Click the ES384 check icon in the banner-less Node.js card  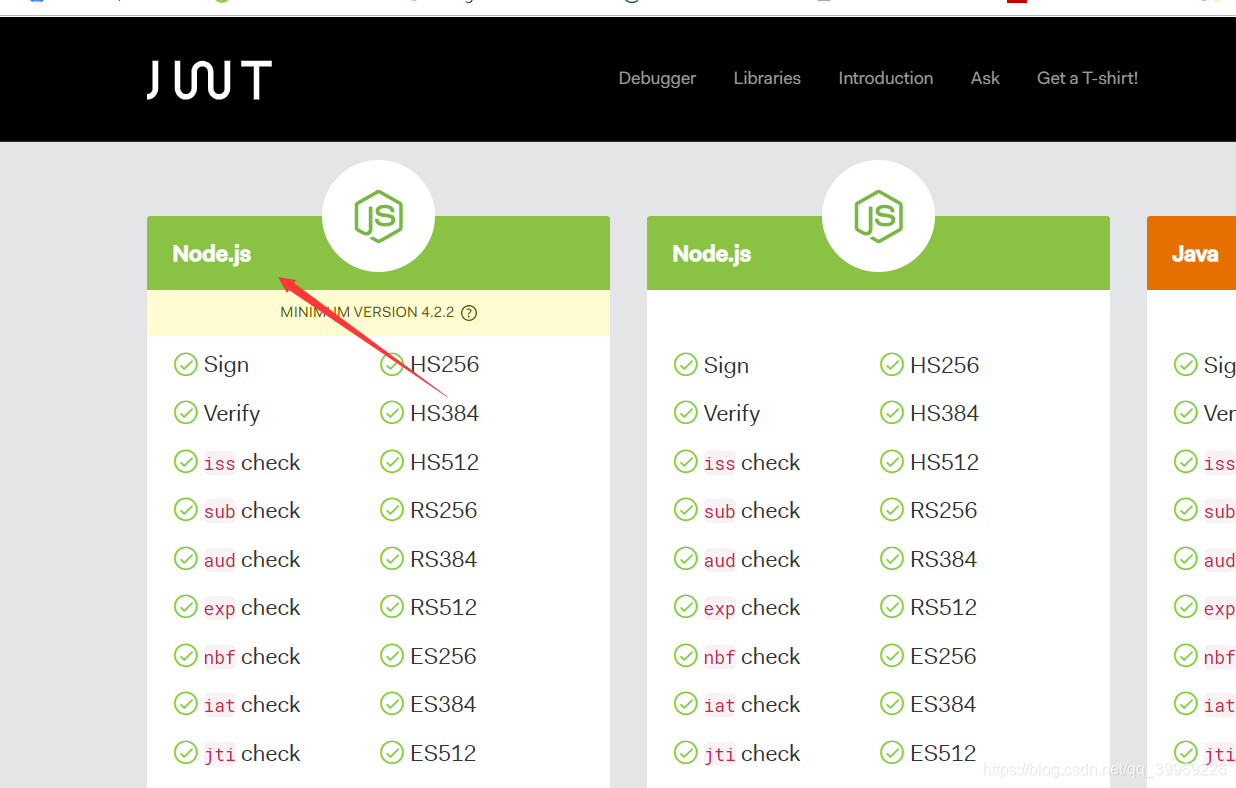[892, 704]
